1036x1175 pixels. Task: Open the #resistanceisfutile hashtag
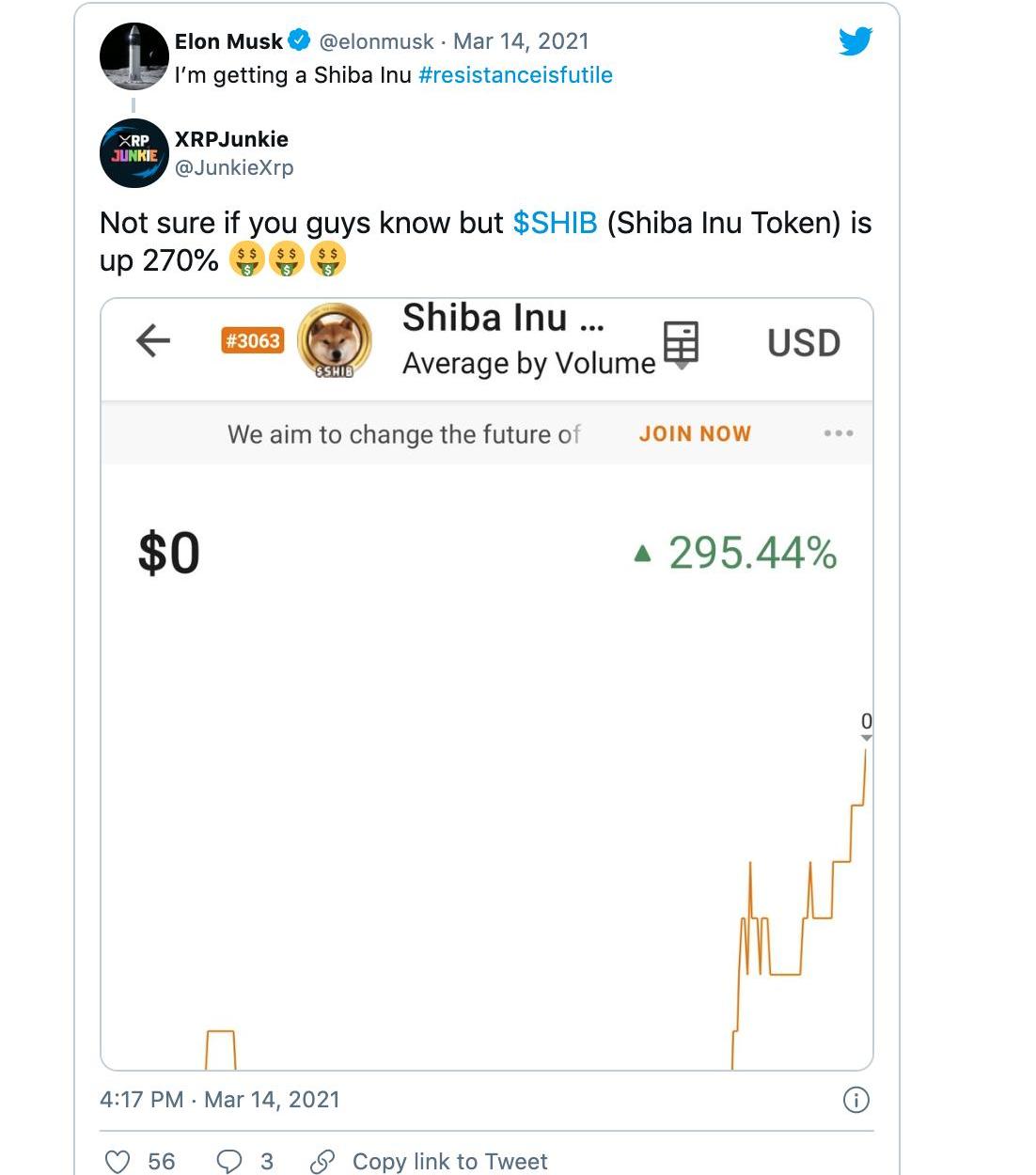tap(515, 75)
